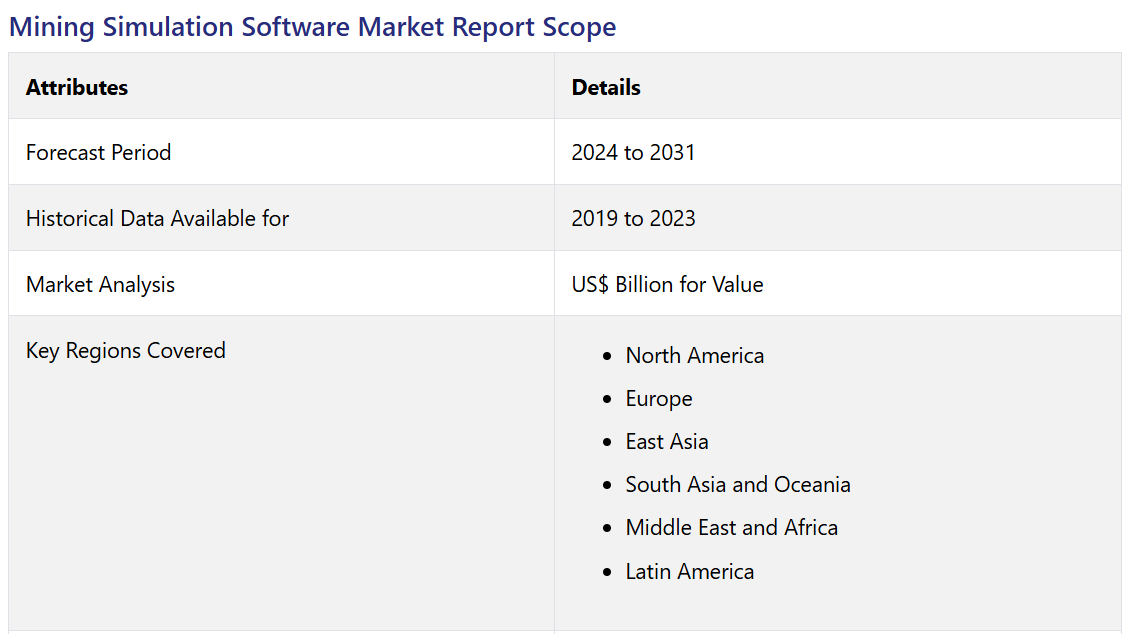Click the bullet point before Europe
The image size is (1128, 634).
pos(607,400)
